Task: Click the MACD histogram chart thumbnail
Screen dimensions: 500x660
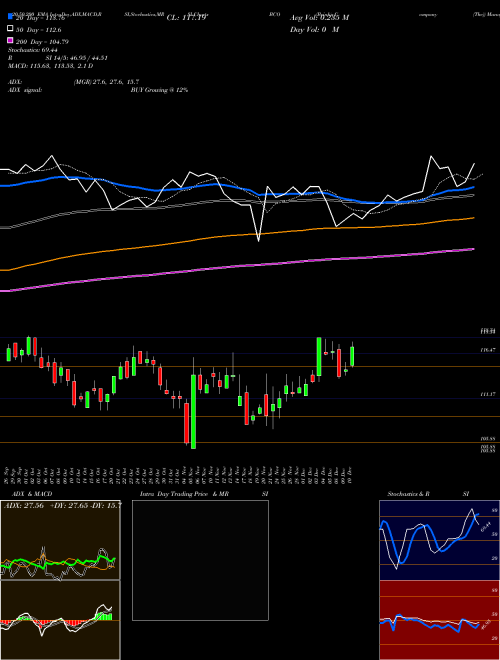Action: point(60,620)
